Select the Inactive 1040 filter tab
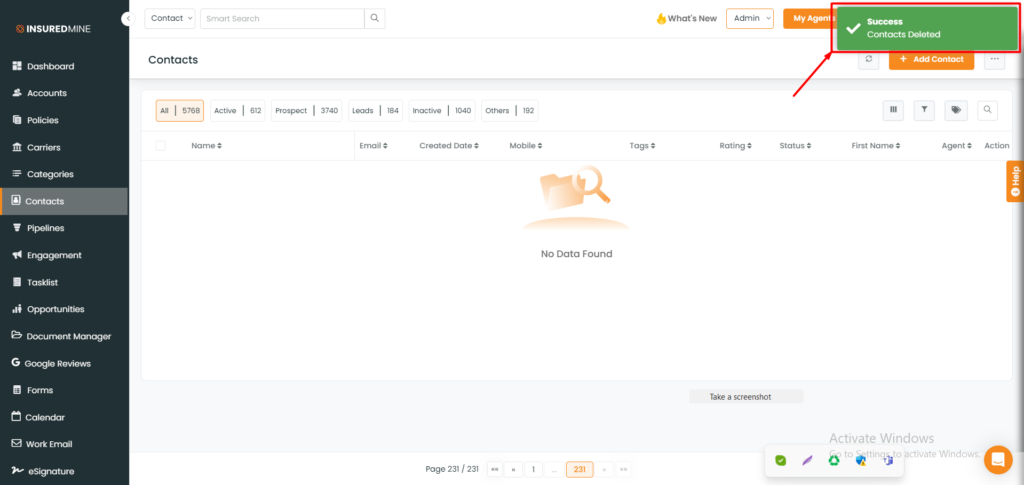The height and width of the screenshot is (485, 1024). [442, 111]
